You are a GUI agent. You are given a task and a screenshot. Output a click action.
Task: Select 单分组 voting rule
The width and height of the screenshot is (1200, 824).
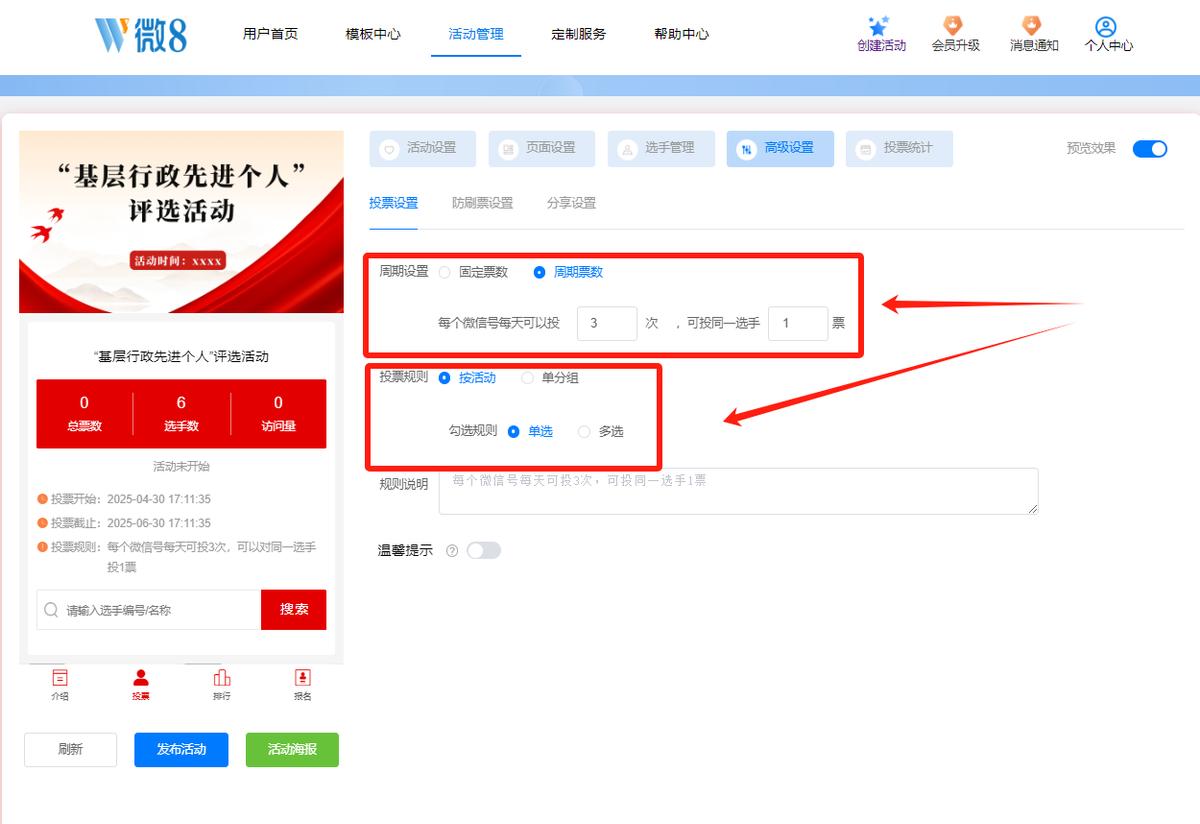point(528,378)
